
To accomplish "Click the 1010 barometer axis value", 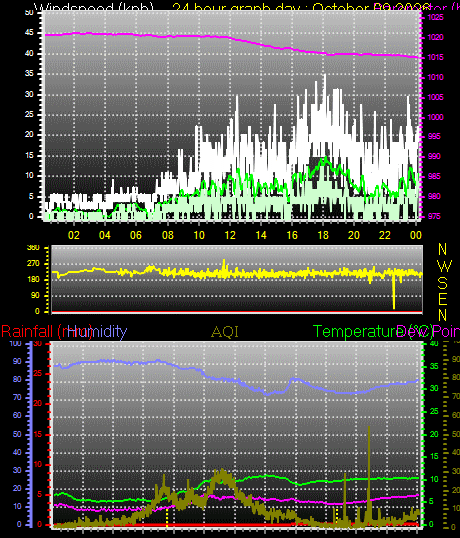I will coord(435,78).
